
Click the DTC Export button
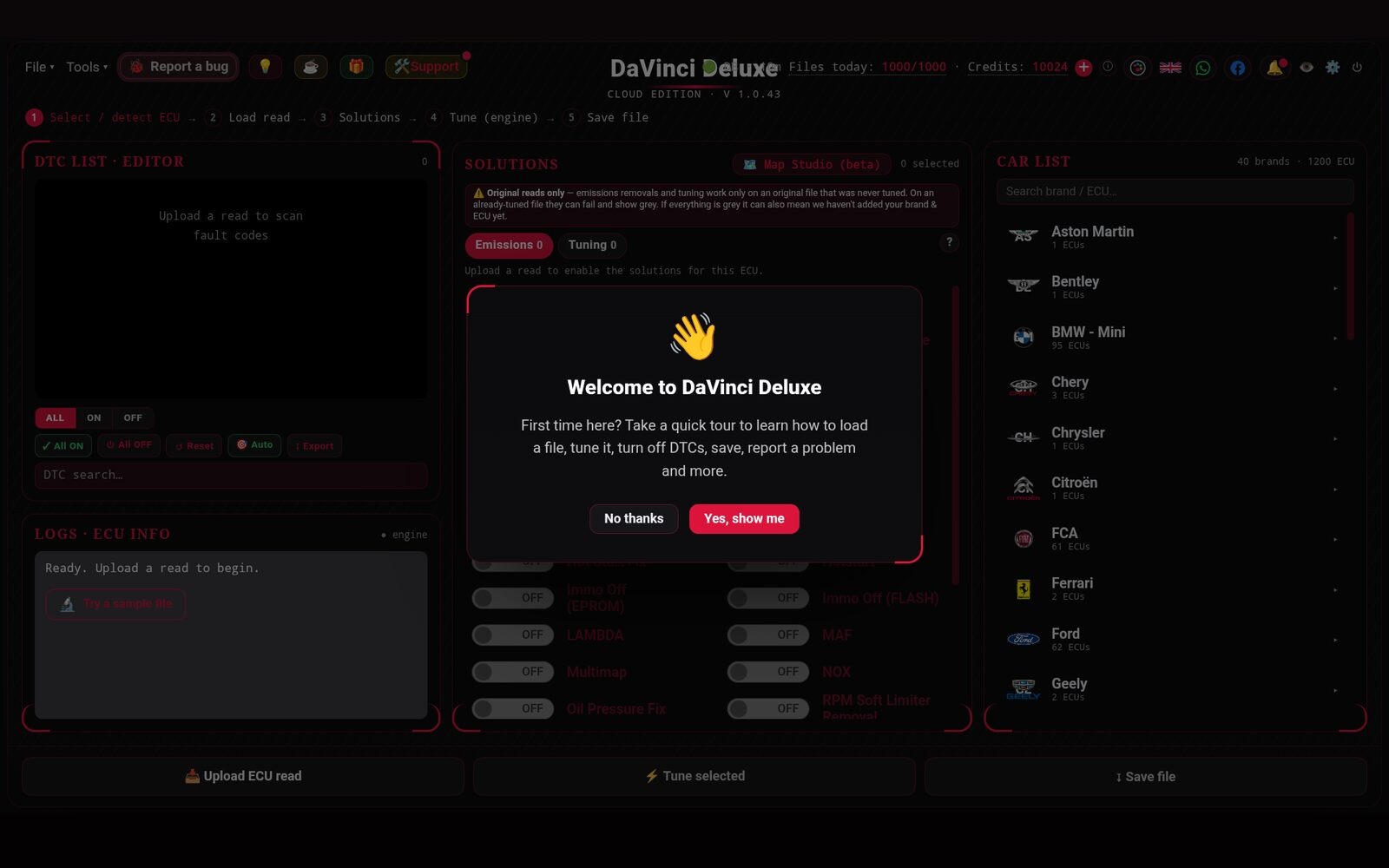tap(314, 445)
